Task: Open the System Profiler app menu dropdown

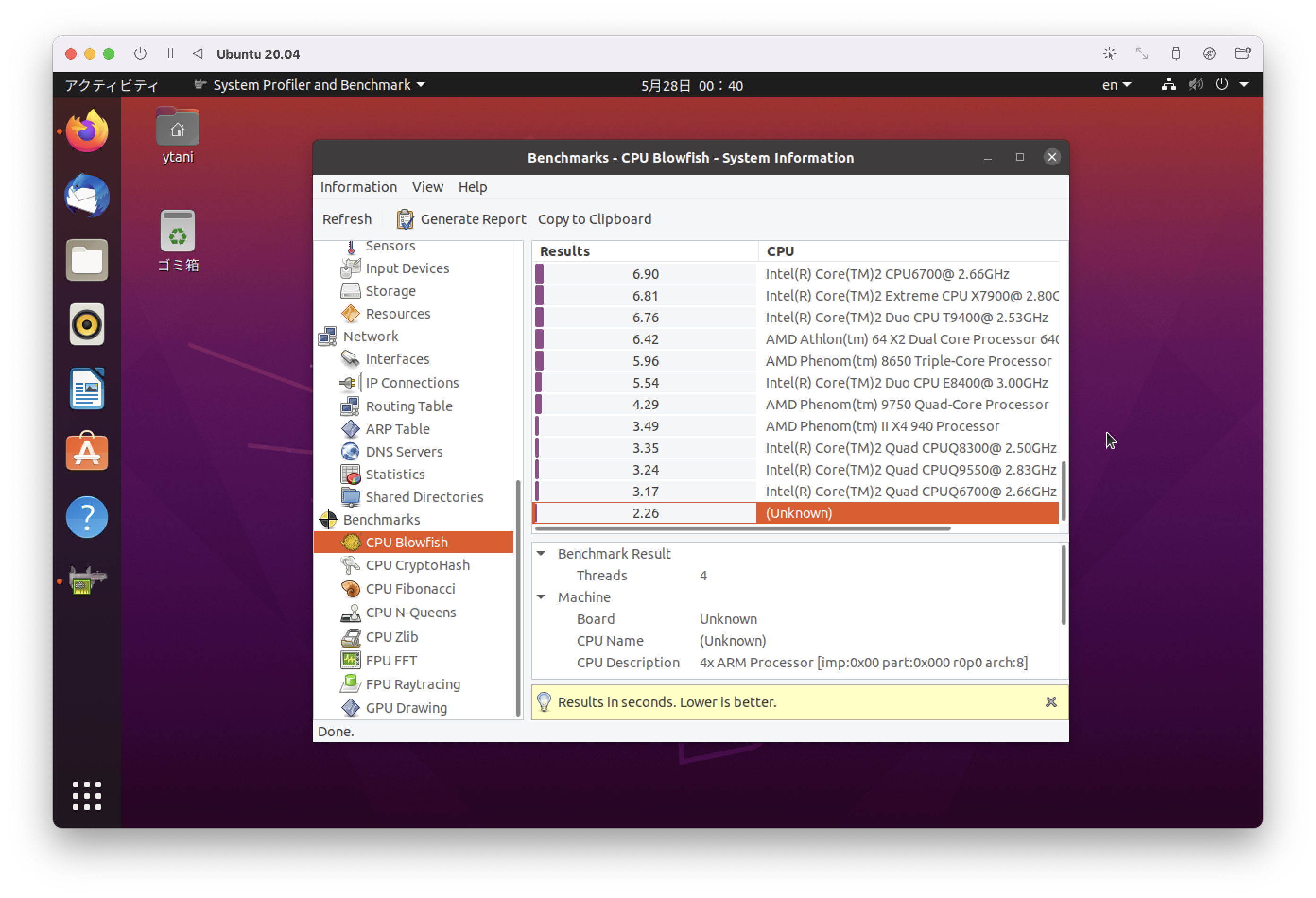Action: [309, 85]
